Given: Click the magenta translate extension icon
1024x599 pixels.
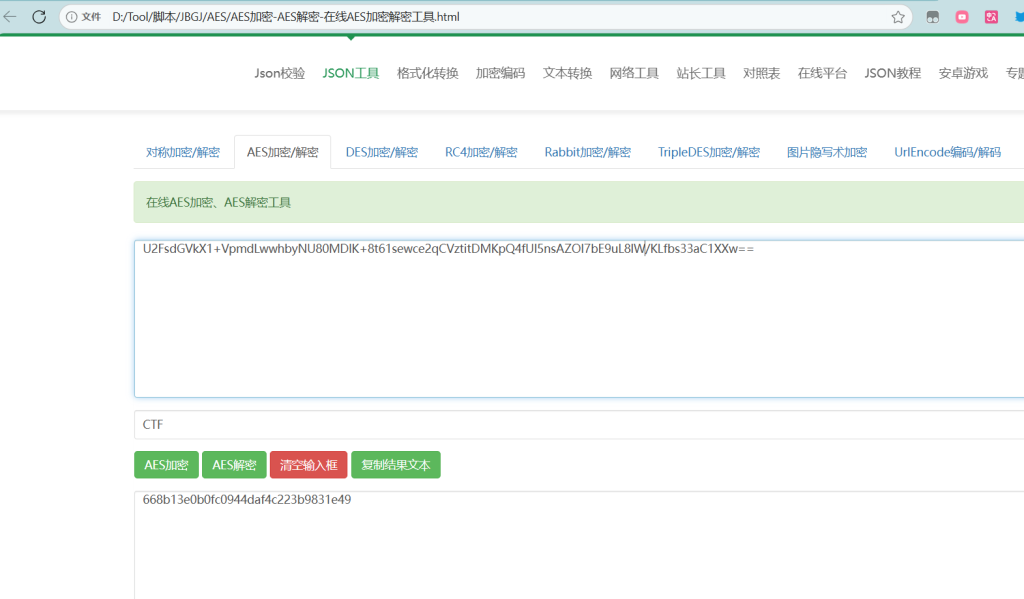Looking at the screenshot, I should click(x=991, y=17).
